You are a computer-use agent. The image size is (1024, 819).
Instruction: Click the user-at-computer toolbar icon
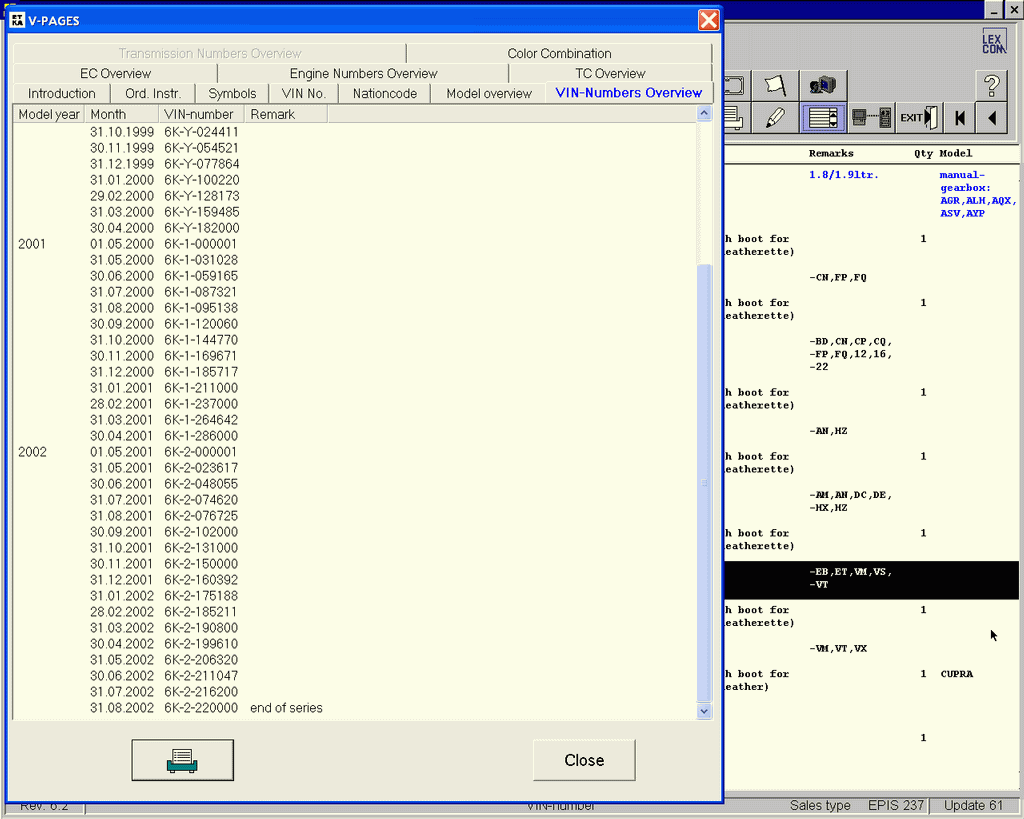(823, 86)
